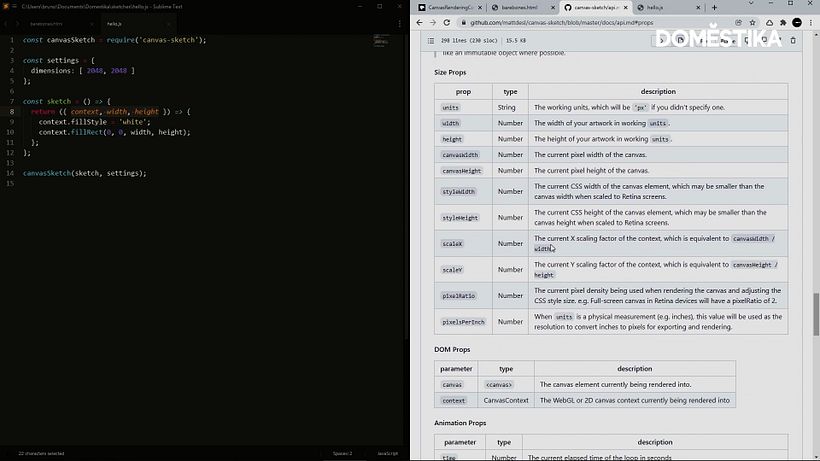The width and height of the screenshot is (820, 461).
Task: Open Chrome tab search chevron
Action: point(751,4)
